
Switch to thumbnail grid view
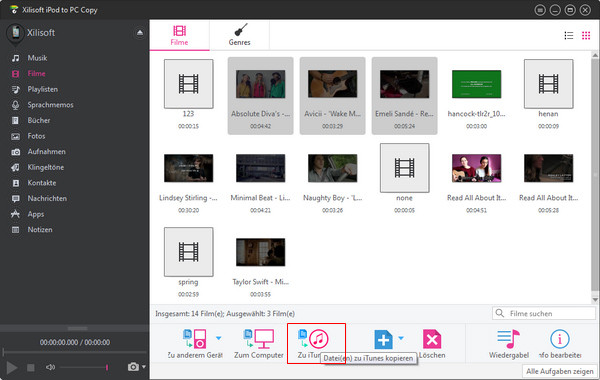(x=586, y=36)
